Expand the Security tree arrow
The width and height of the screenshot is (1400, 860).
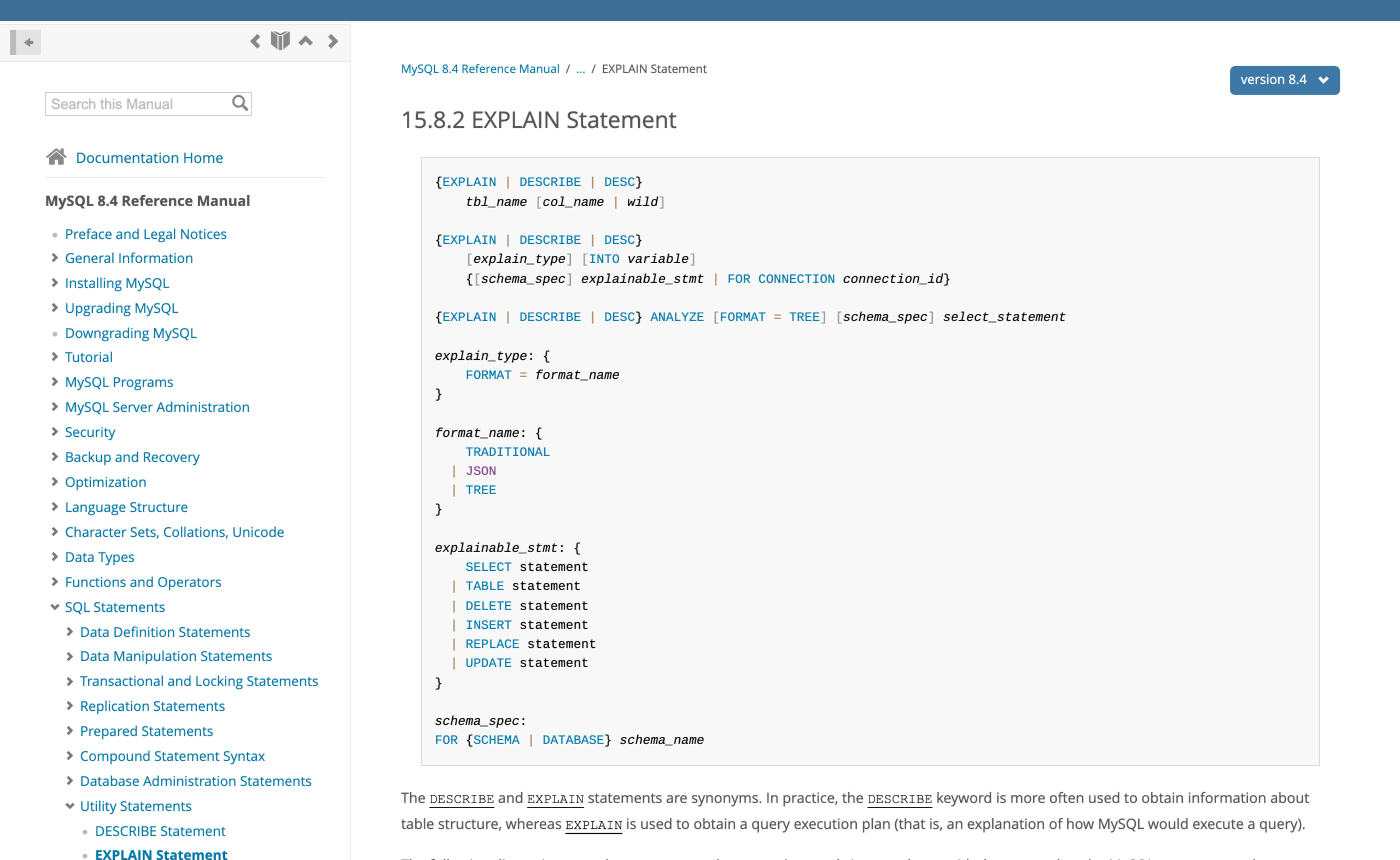(55, 432)
